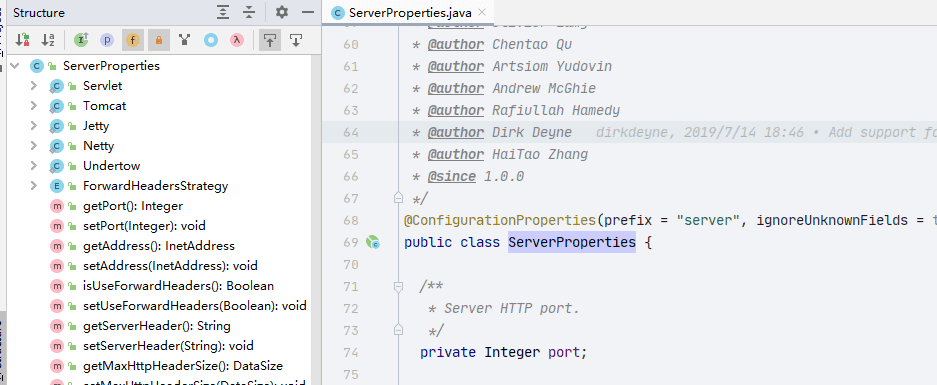The image size is (937, 385).
Task: Expand the Undertow class node
Action: point(34,166)
